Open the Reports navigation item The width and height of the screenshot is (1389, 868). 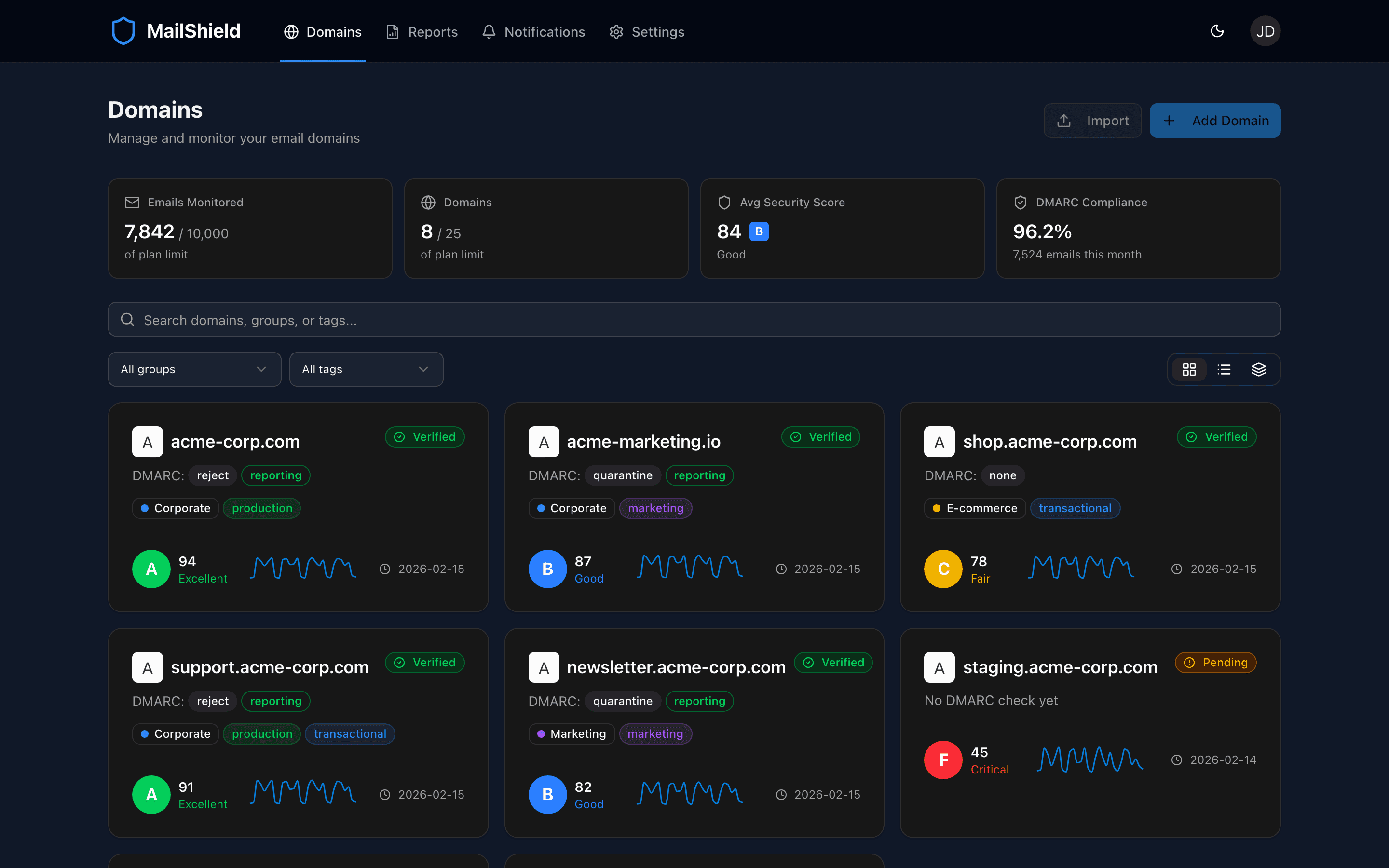[422, 31]
